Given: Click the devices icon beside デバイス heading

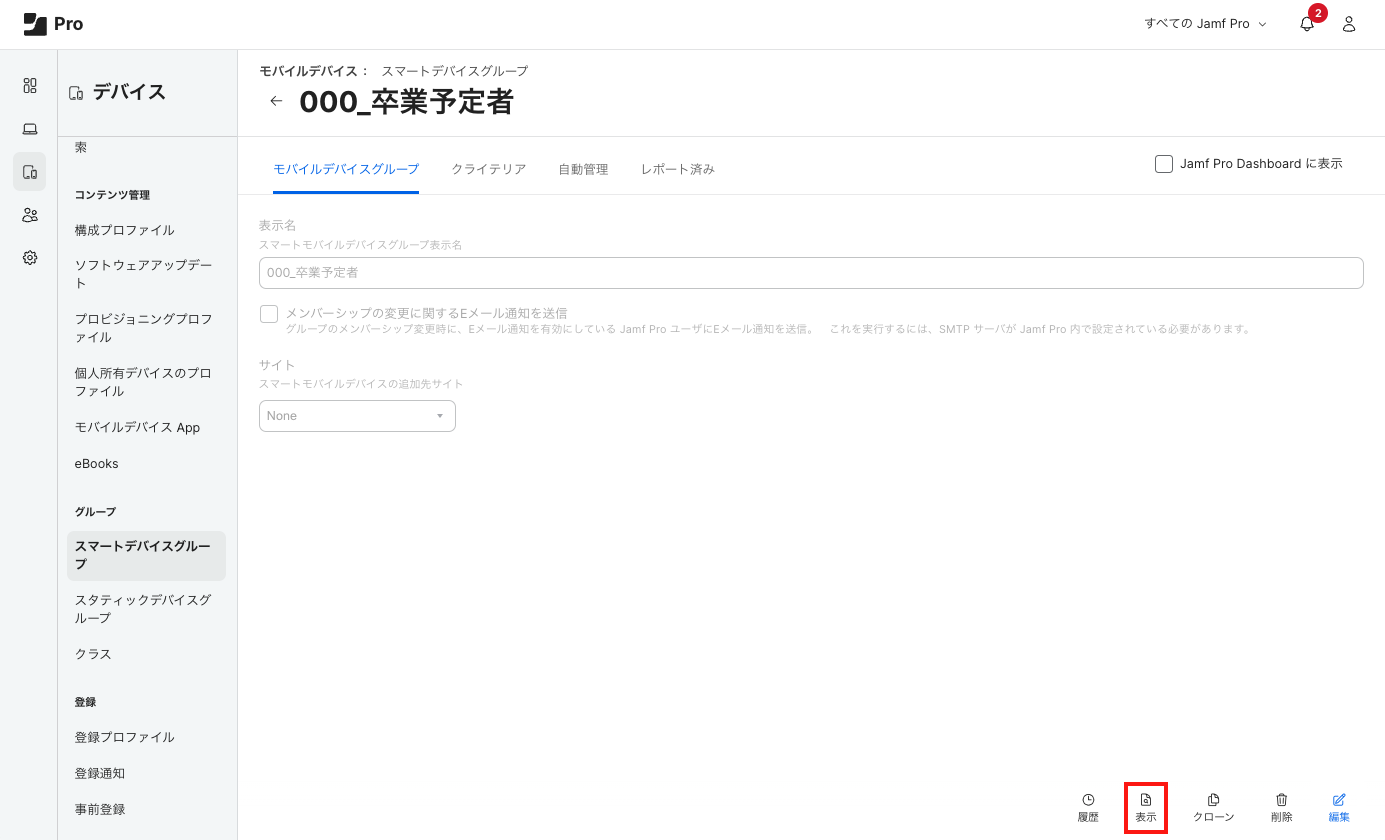Looking at the screenshot, I should [76, 93].
